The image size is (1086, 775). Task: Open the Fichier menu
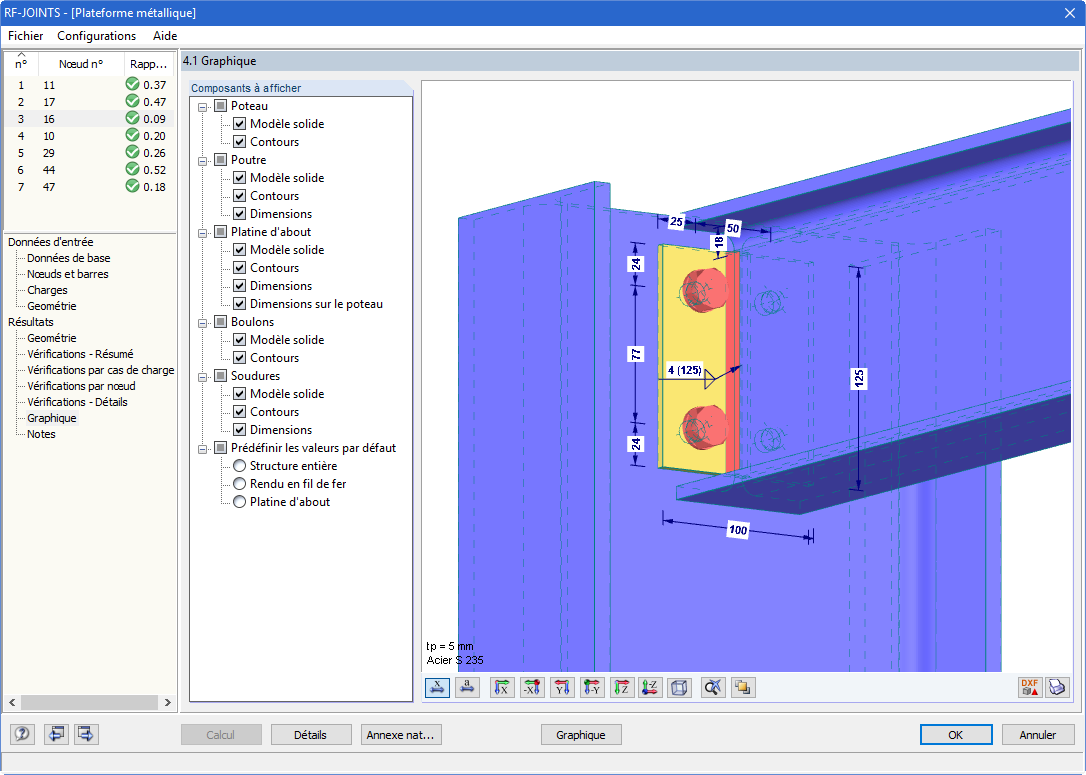pos(26,36)
